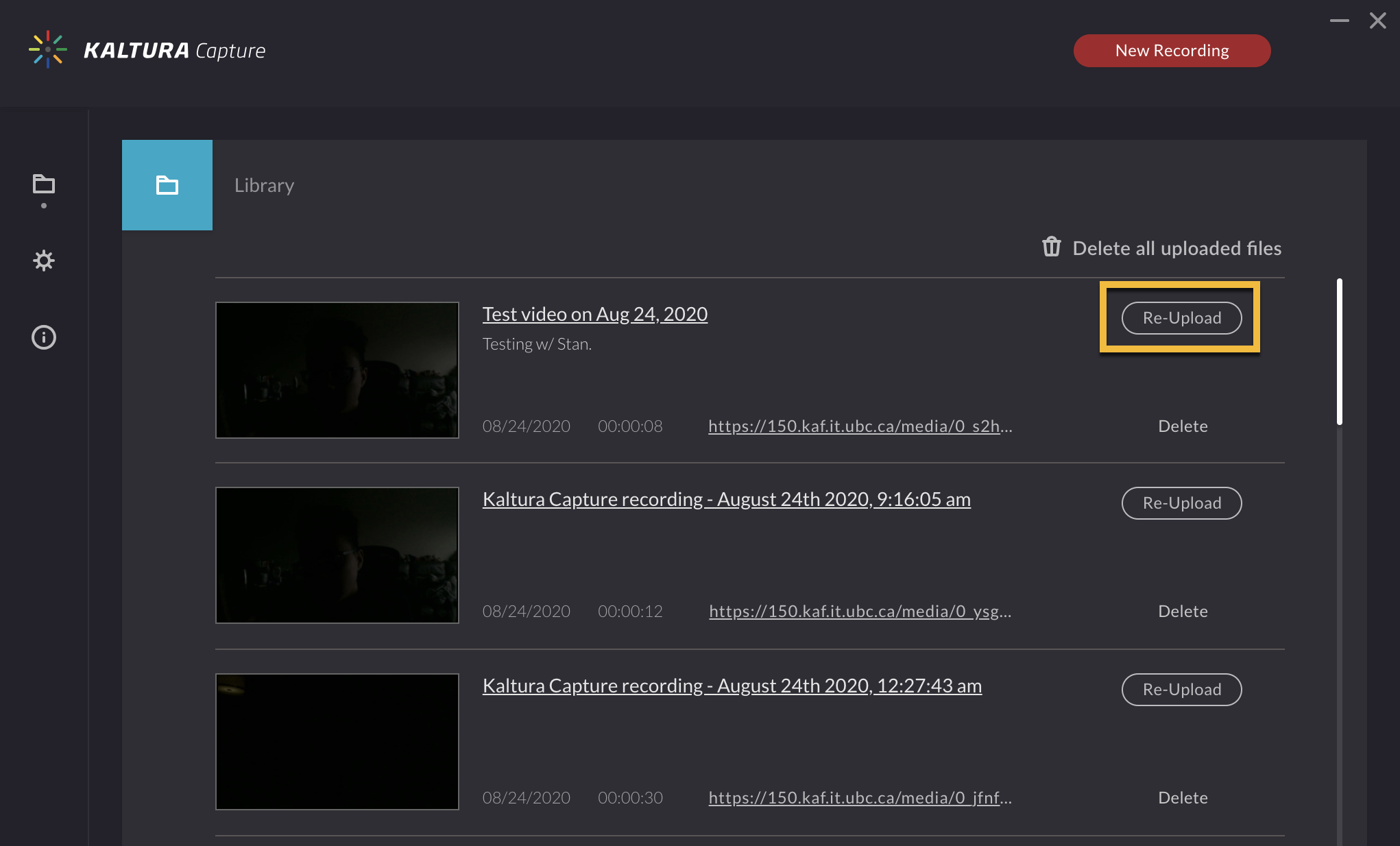
Task: Open the Test video on Aug 24, 2020 title
Action: [594, 314]
